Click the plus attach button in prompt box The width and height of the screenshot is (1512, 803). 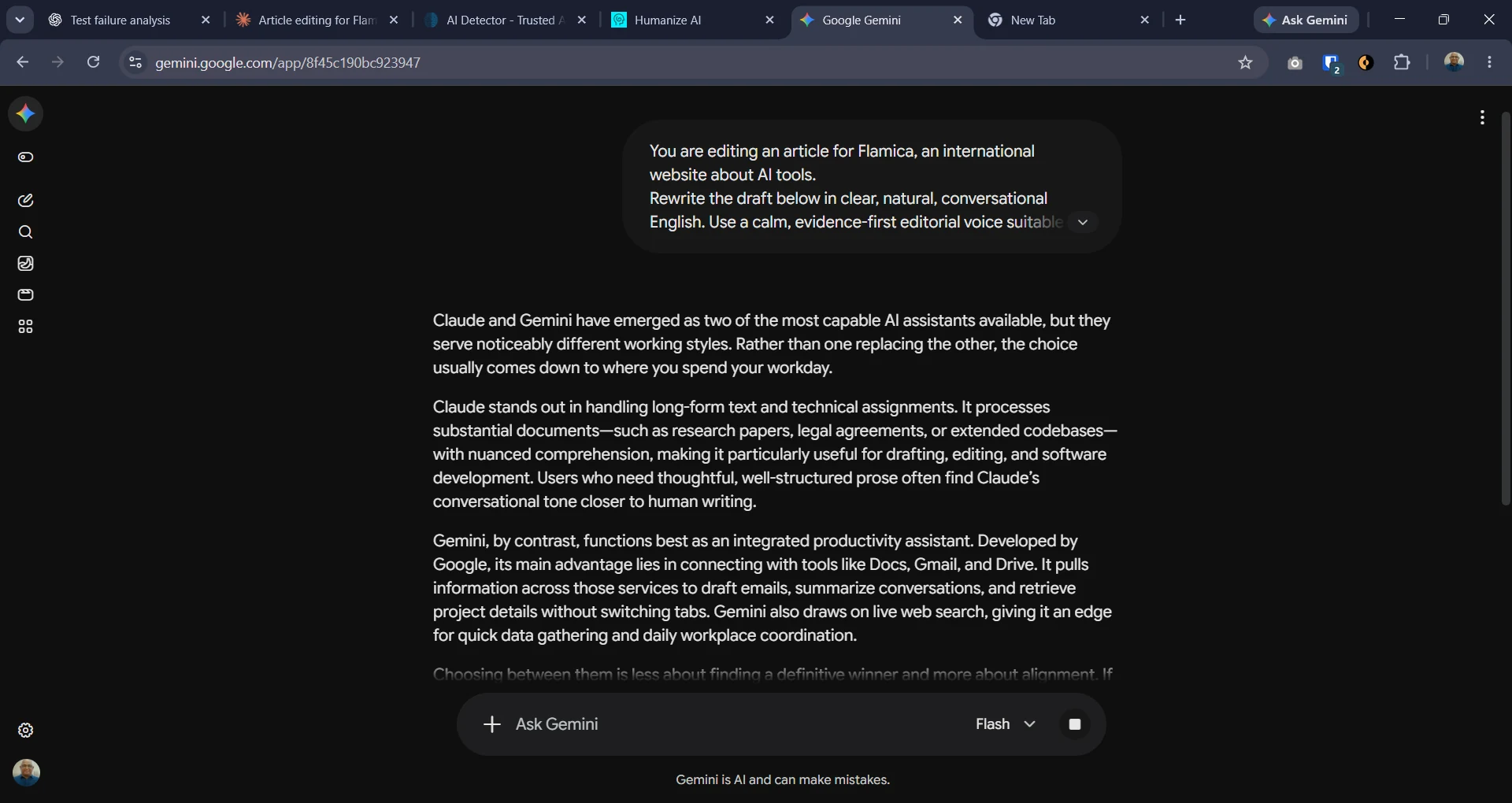(491, 724)
